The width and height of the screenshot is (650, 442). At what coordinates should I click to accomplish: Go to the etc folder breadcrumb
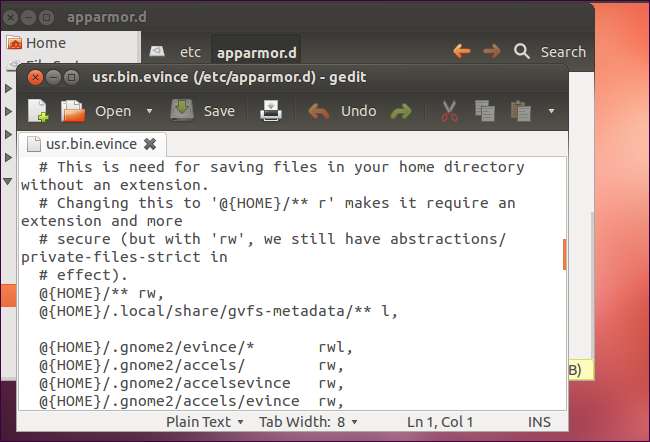190,51
